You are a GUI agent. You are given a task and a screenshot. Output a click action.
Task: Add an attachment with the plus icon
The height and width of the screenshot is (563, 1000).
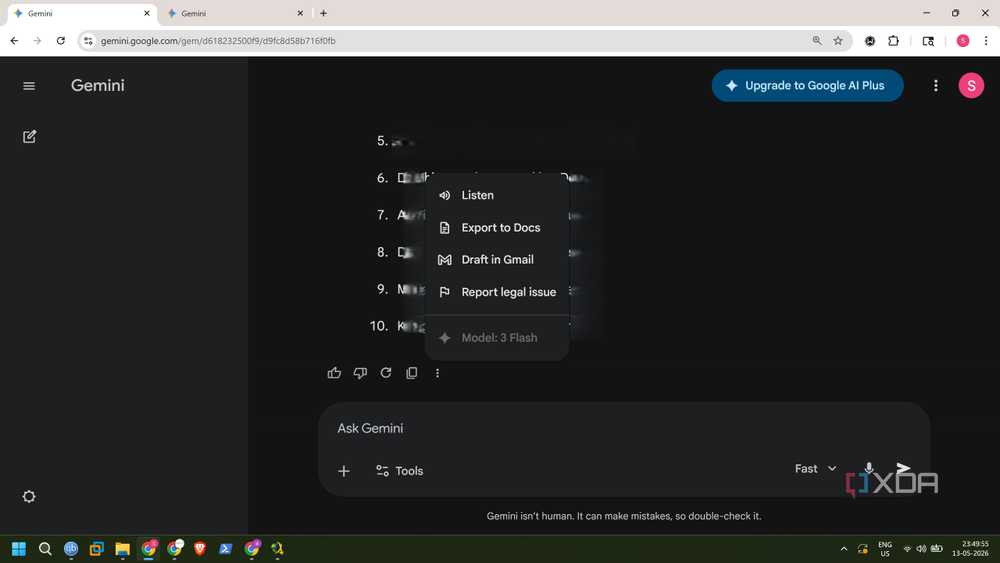click(344, 471)
